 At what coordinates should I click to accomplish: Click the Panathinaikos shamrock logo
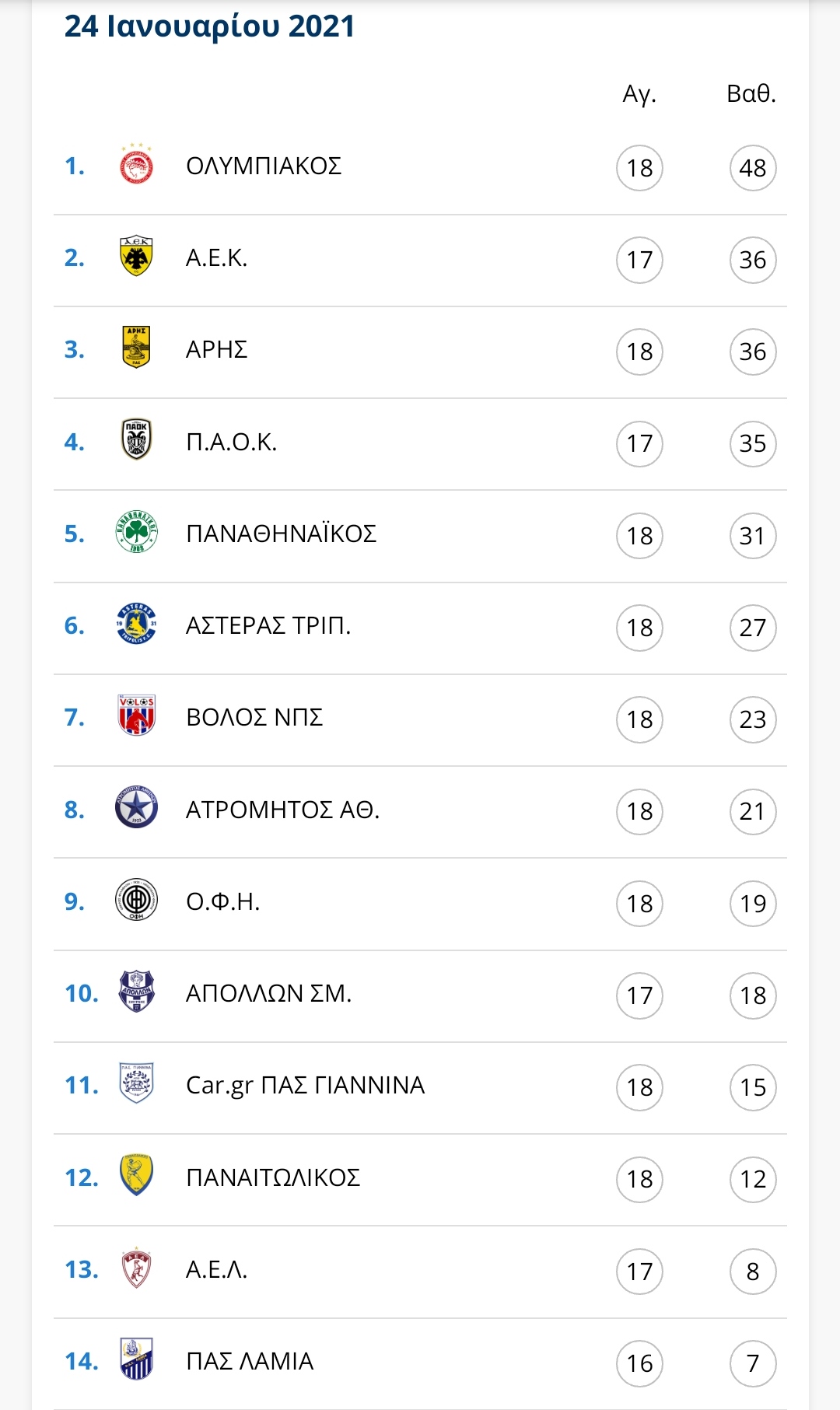[x=136, y=532]
